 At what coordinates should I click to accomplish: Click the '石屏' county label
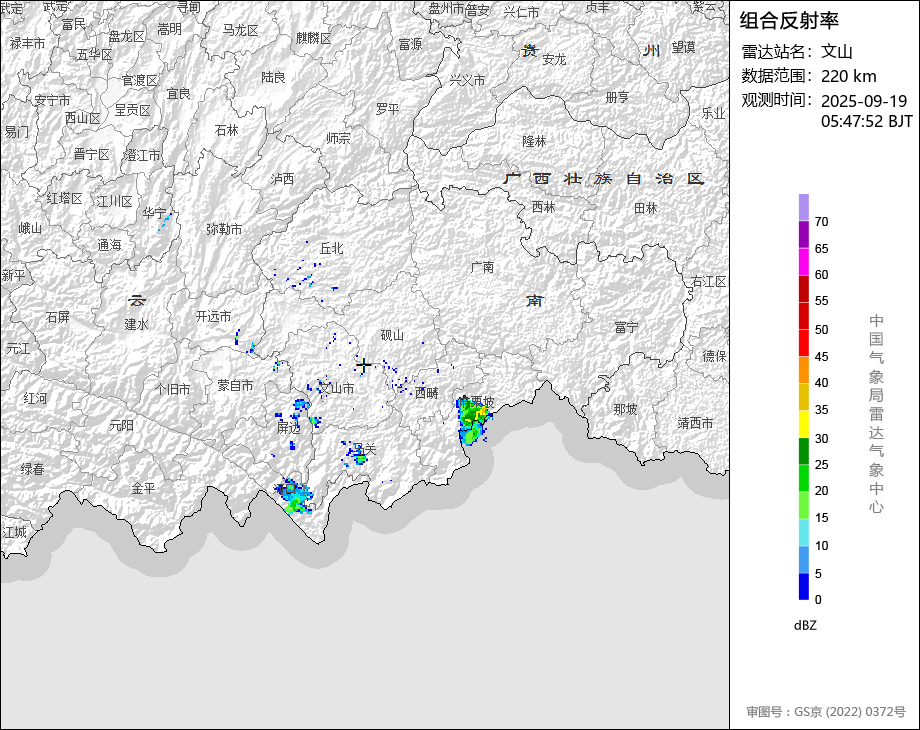tap(58, 317)
